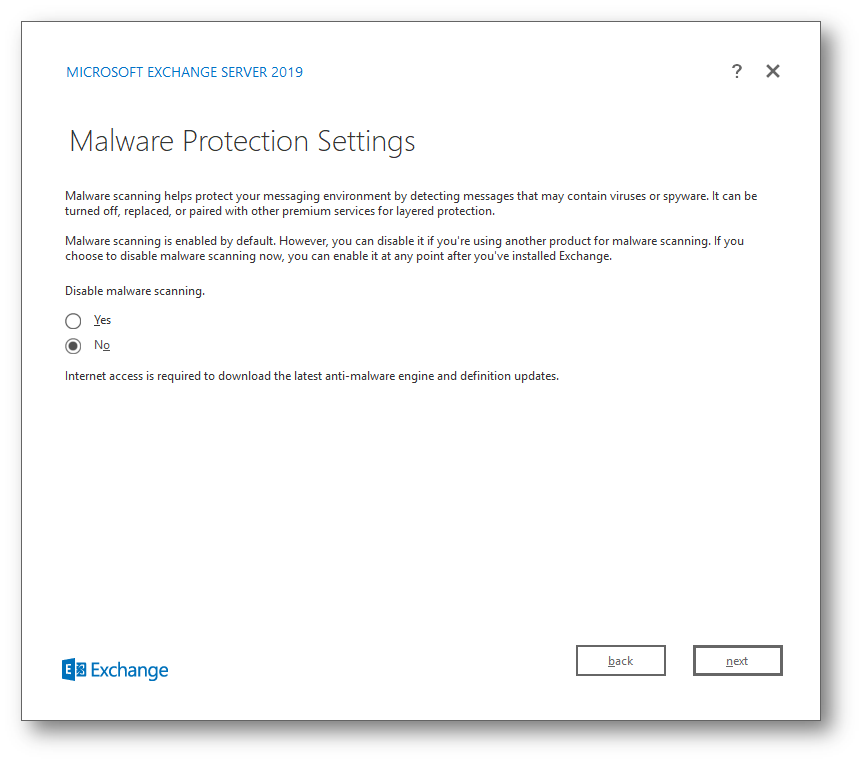Click the "No" option label text
The image size is (863, 763).
point(102,345)
